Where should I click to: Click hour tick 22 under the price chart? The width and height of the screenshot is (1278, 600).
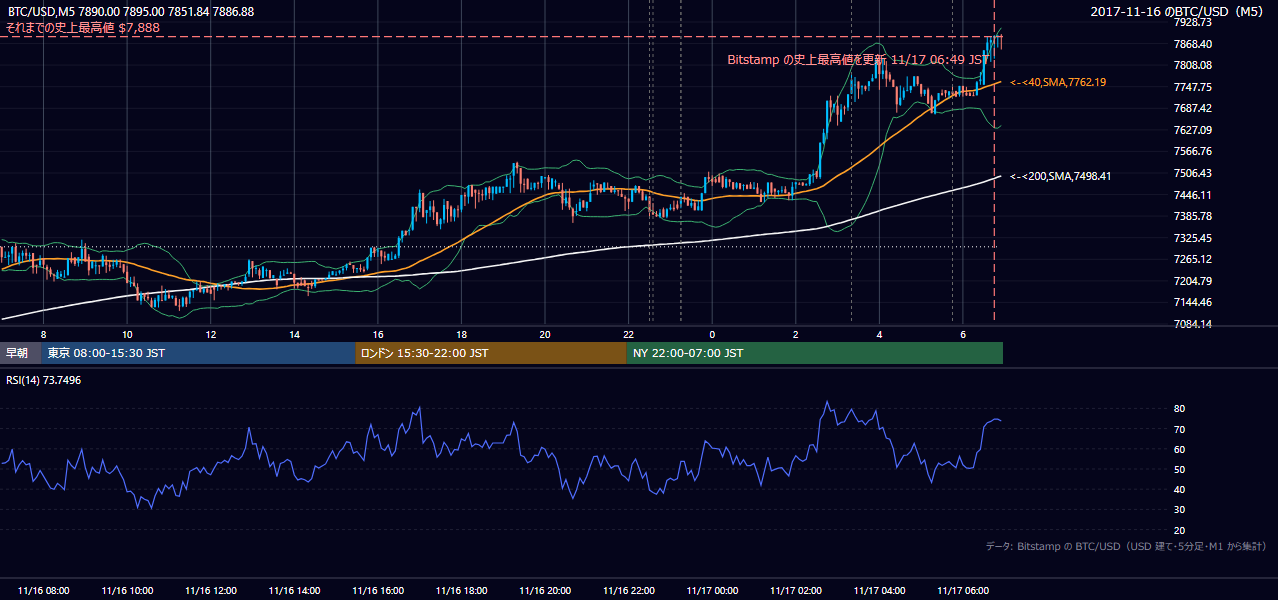[628, 334]
